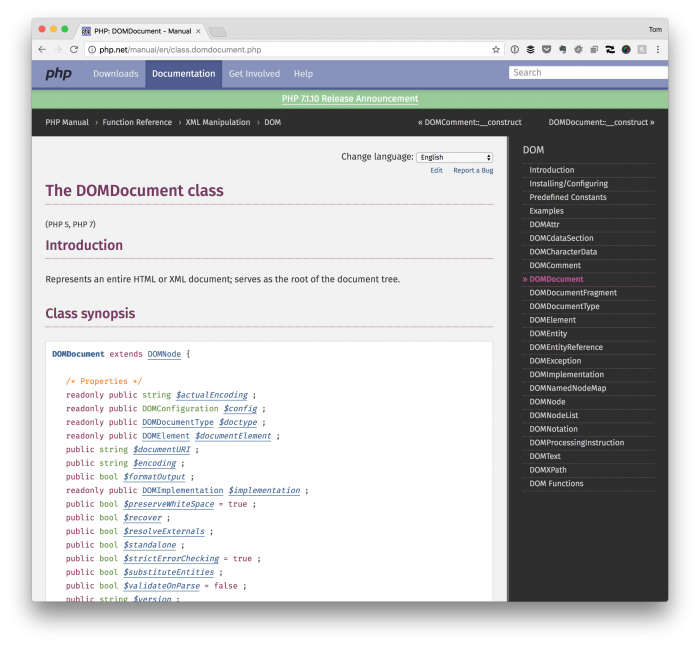Click the $strictErrorChecking property link

(x=171, y=559)
